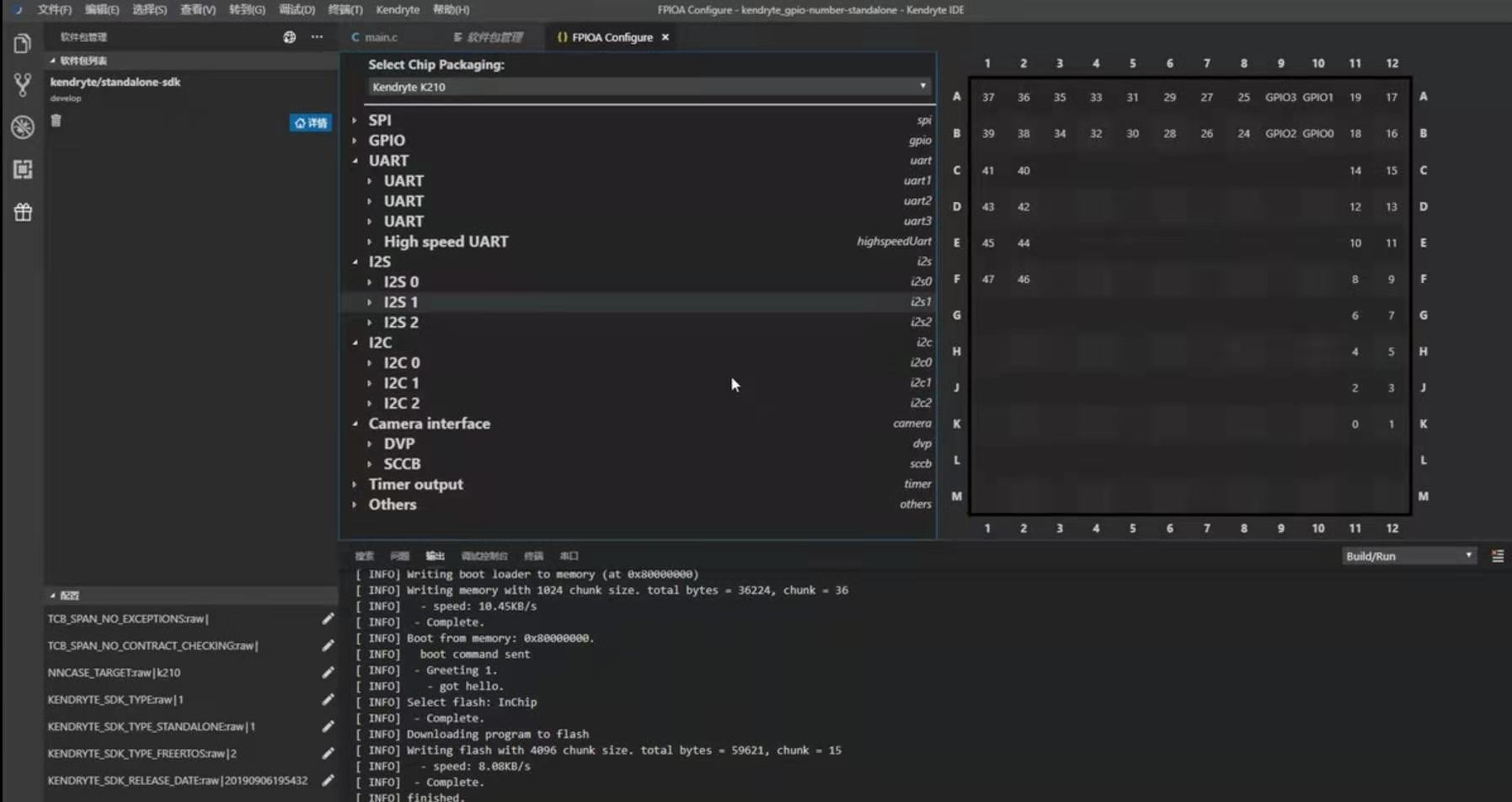Image resolution: width=1512 pixels, height=802 pixels.
Task: Open the 终端(T) menu
Action: coord(345,10)
